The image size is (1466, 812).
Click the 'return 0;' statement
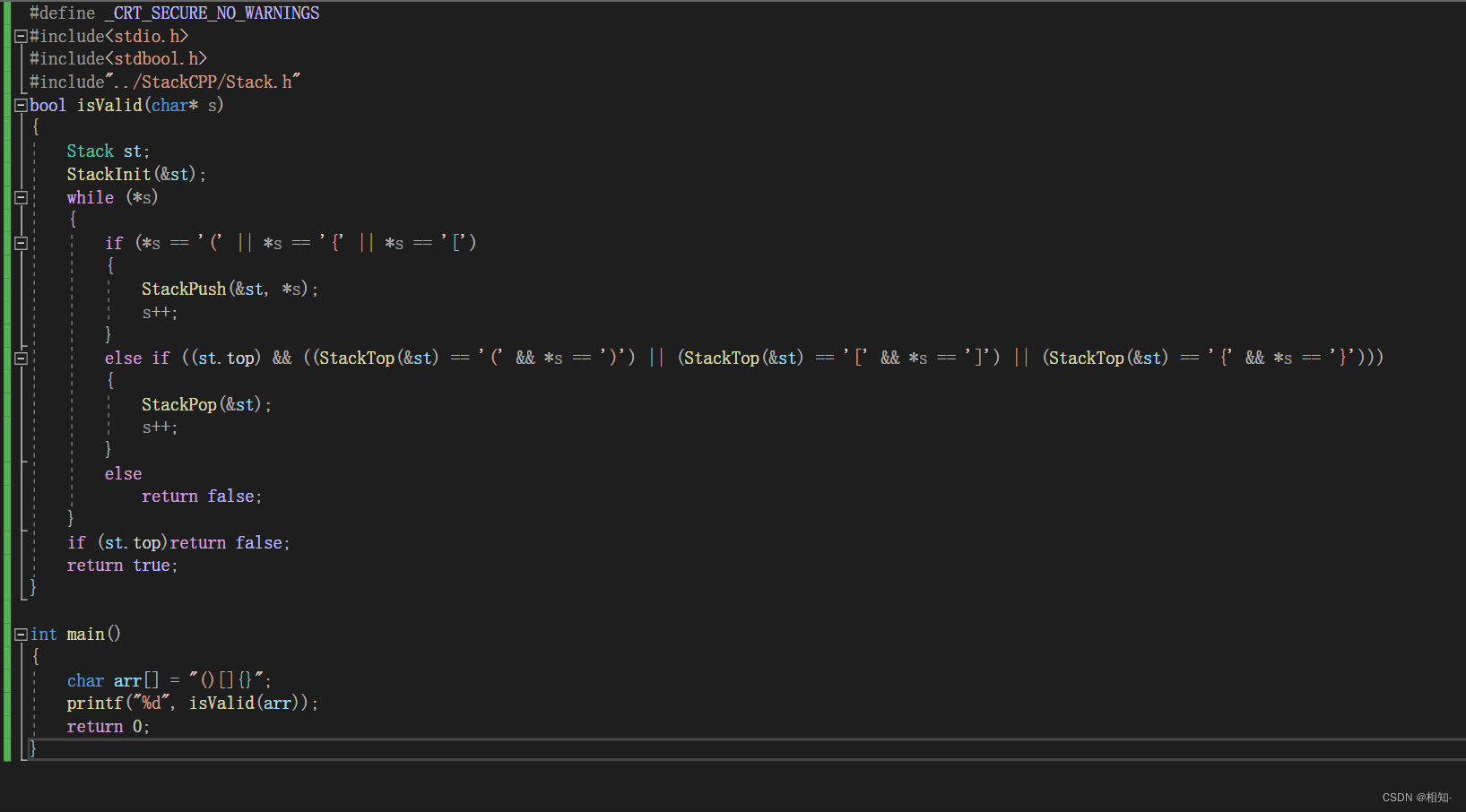(x=108, y=726)
